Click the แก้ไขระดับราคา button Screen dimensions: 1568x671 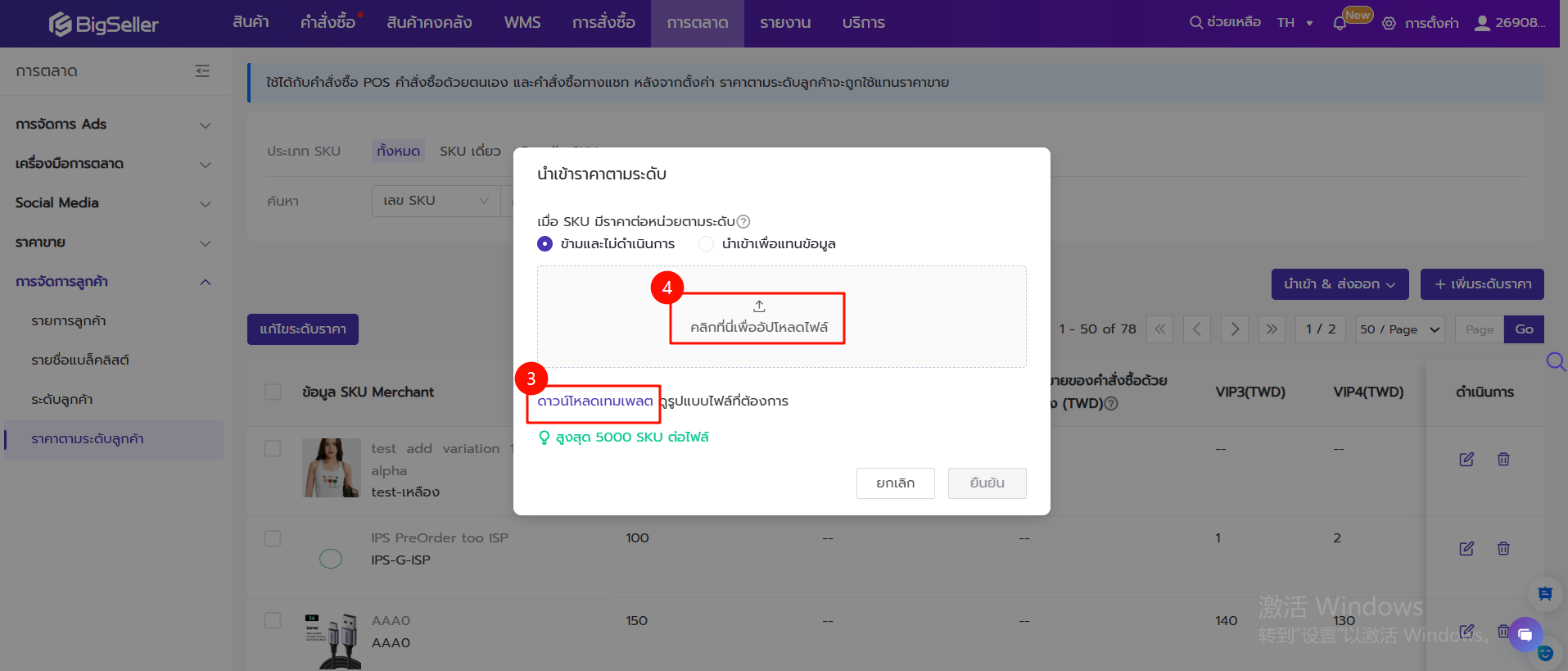tap(303, 329)
